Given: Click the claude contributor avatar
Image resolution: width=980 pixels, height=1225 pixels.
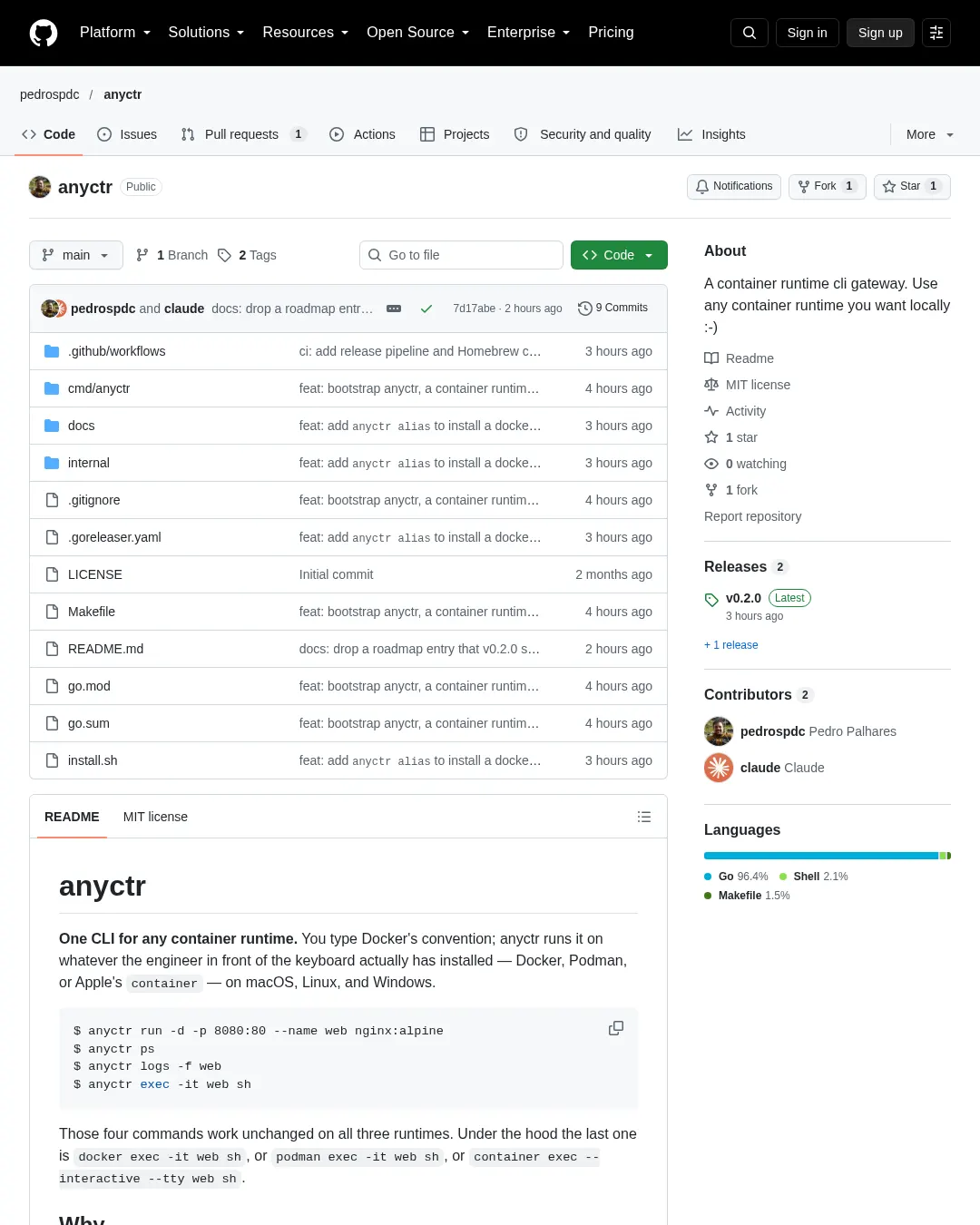Looking at the screenshot, I should pyautogui.click(x=719, y=768).
